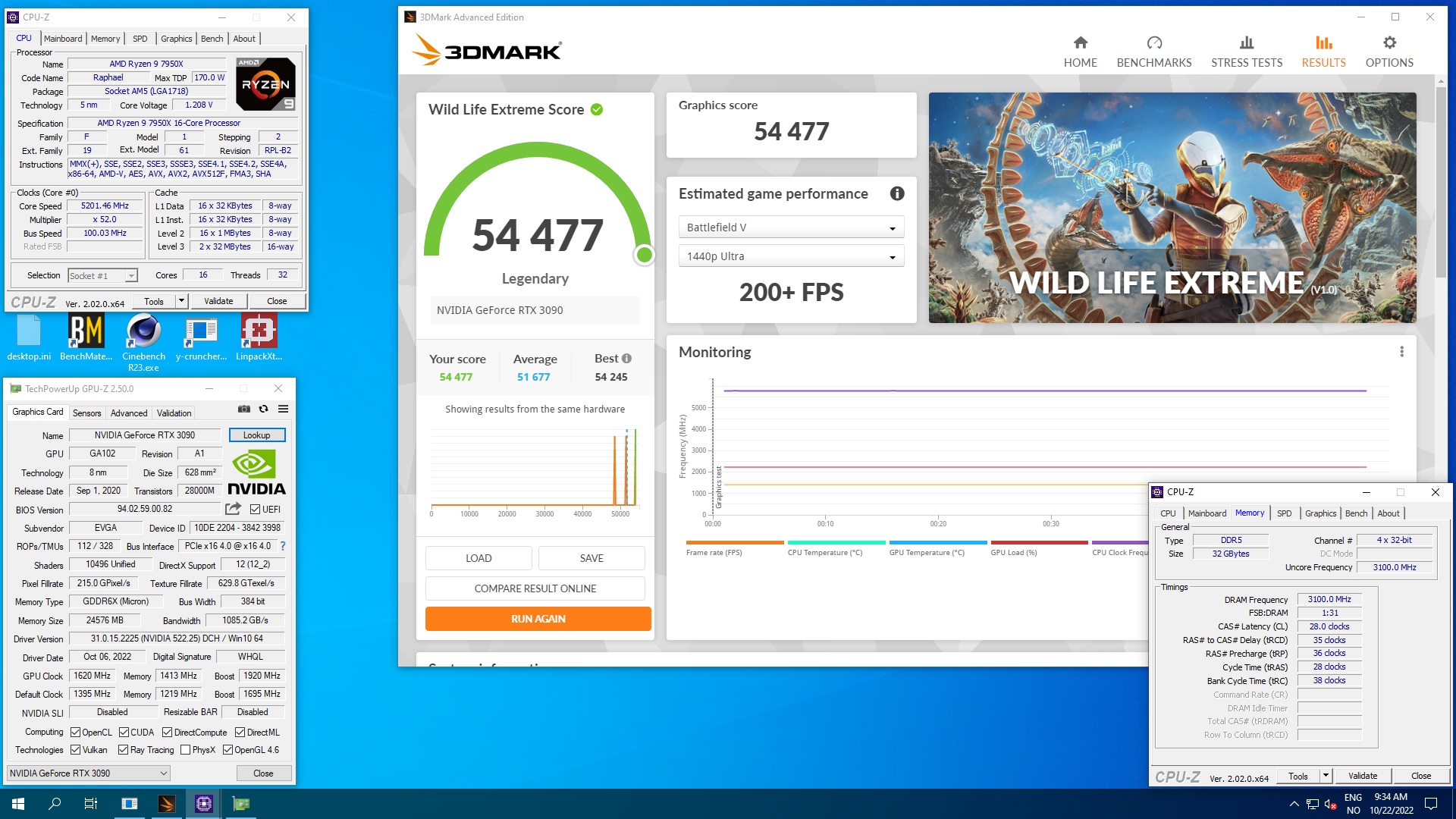Click the info icon next to Best score
Screen dimensions: 1456x819
626,359
